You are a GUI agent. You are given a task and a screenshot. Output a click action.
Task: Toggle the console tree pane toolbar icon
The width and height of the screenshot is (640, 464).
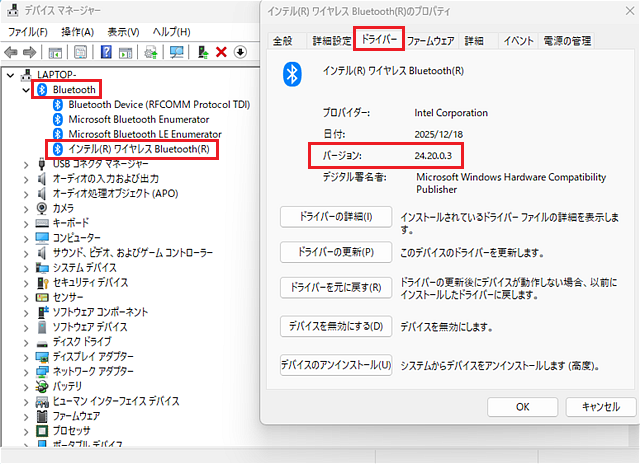point(55,52)
